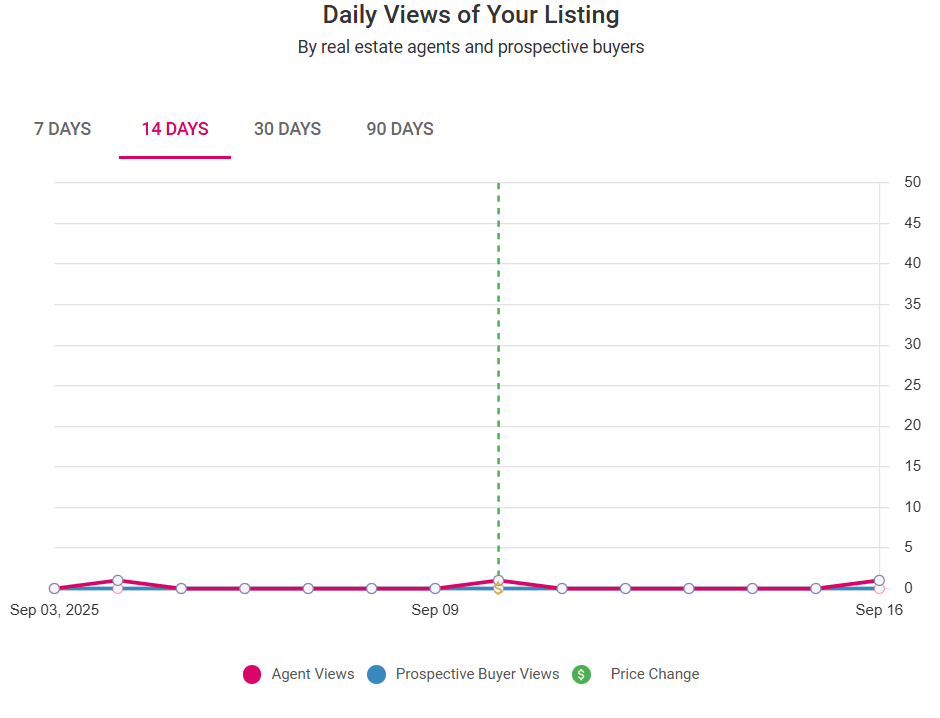Click the first data point at Sep 03
The image size is (940, 718).
point(54,588)
